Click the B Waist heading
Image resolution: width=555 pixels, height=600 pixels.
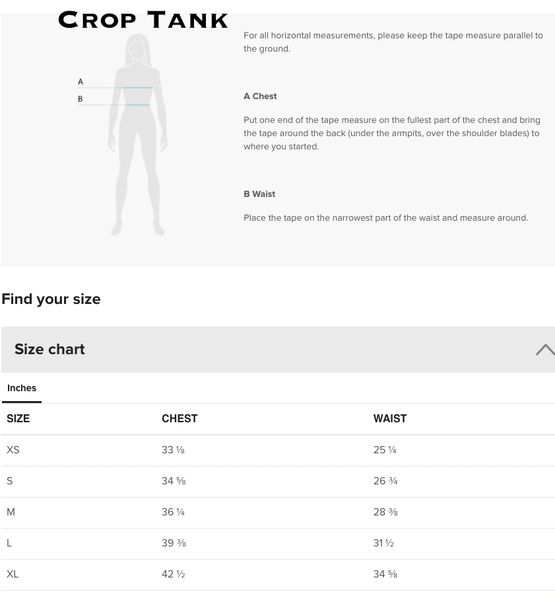(x=259, y=194)
